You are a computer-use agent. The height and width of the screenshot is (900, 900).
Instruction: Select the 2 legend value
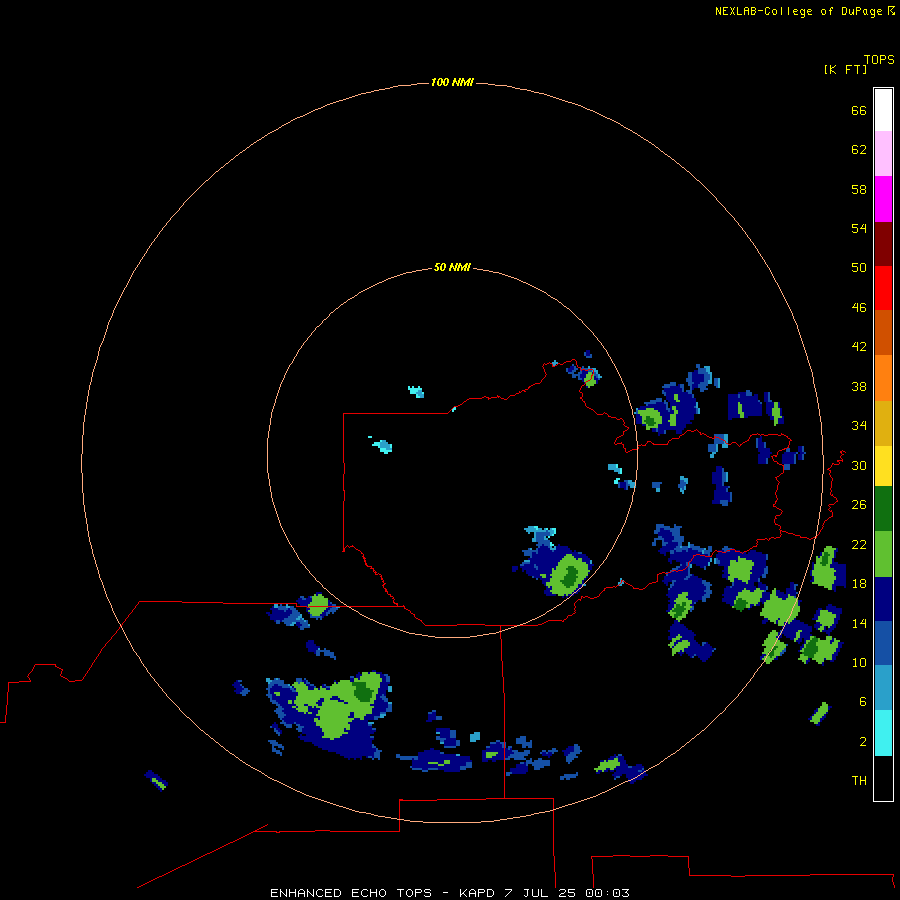[x=862, y=742]
